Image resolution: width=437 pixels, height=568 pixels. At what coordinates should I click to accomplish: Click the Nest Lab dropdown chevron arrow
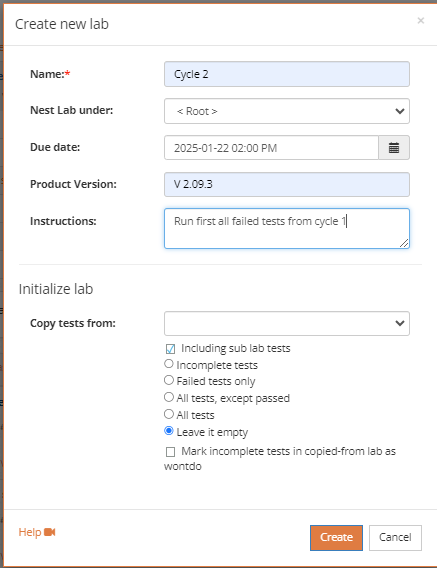pos(400,111)
